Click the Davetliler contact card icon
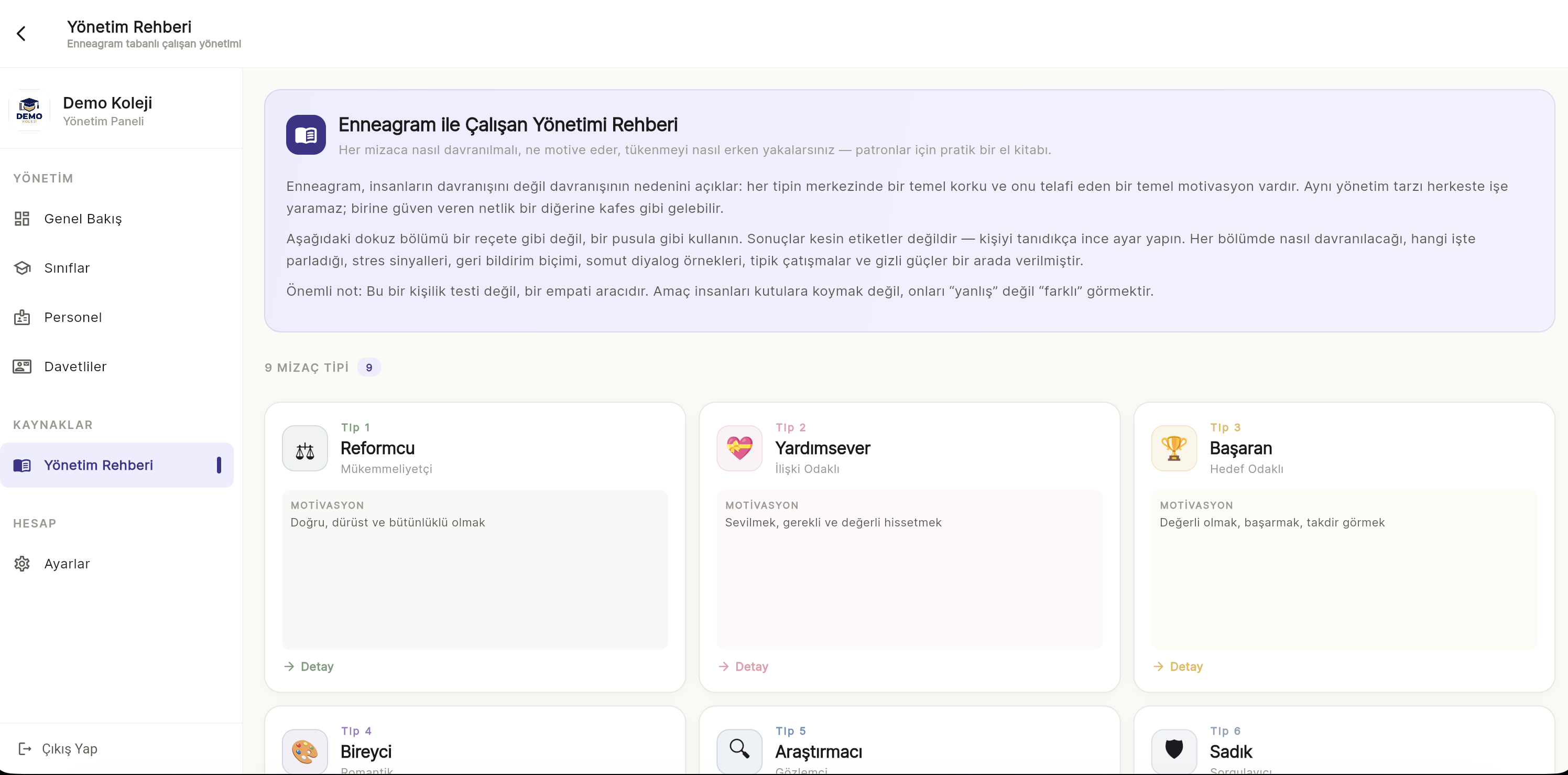This screenshot has height=775, width=1568. 22,367
